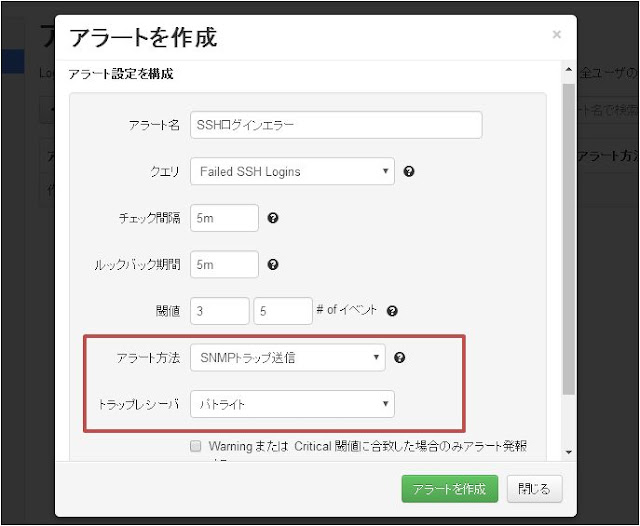Click the チェック間隔 field showing 5m
The height and width of the screenshot is (526, 640).
tap(224, 218)
